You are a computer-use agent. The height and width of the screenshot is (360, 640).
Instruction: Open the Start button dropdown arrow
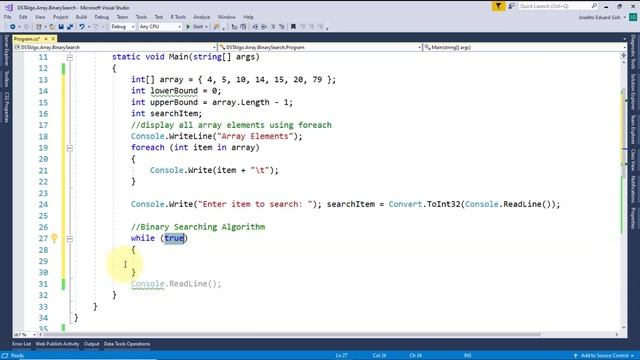point(207,27)
